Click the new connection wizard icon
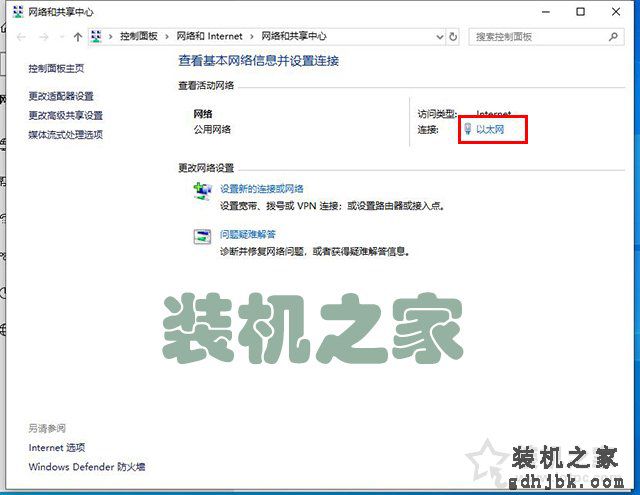Image resolution: width=640 pixels, height=495 pixels. point(202,191)
